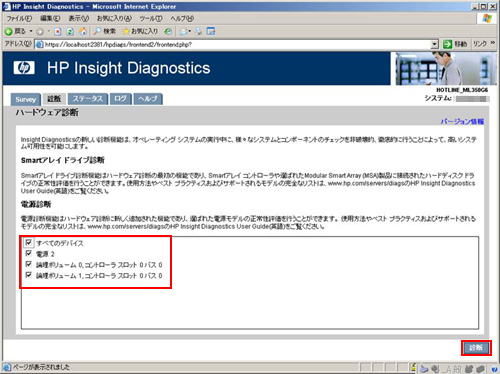Stop page loading icon
The height and width of the screenshot is (374, 500).
58,32
